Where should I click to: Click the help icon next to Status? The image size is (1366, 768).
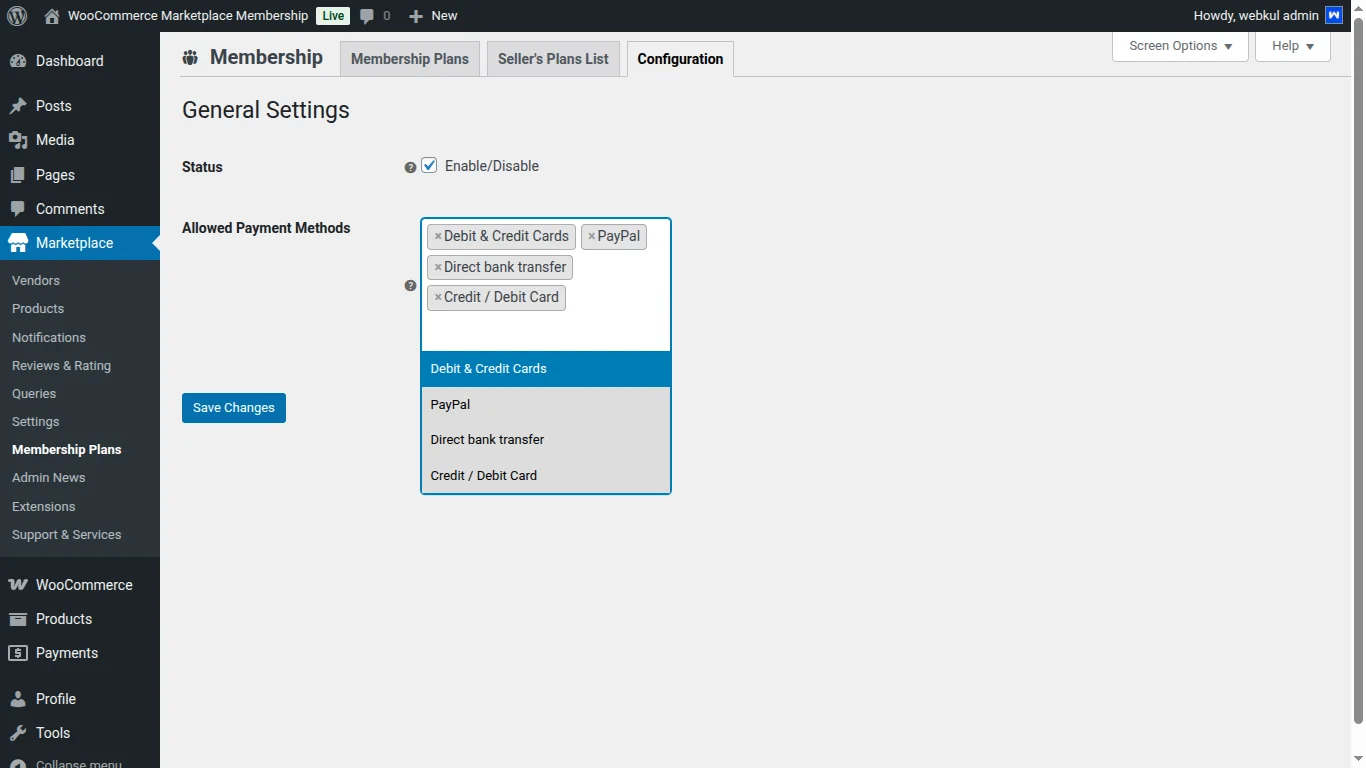pyautogui.click(x=410, y=168)
